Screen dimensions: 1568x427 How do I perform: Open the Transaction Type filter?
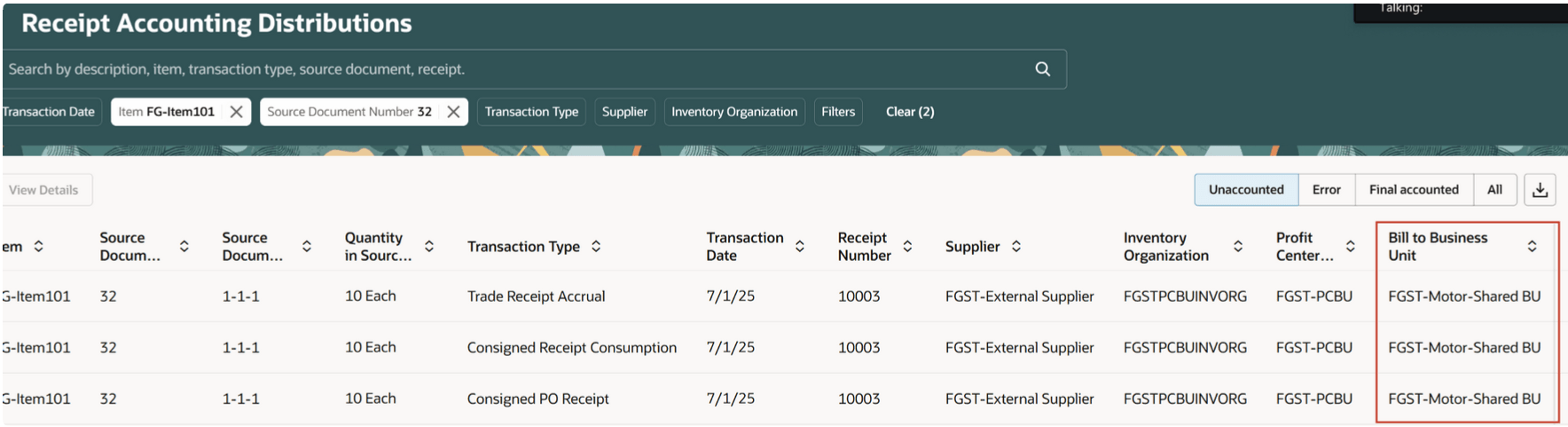coord(531,112)
